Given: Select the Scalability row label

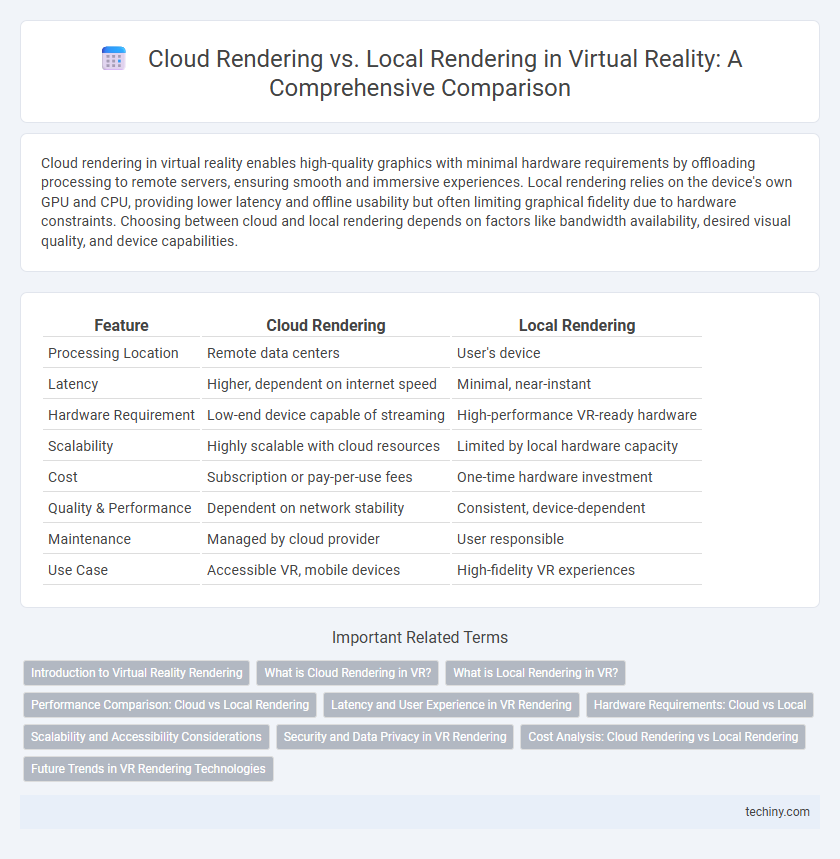Looking at the screenshot, I should [x=121, y=446].
